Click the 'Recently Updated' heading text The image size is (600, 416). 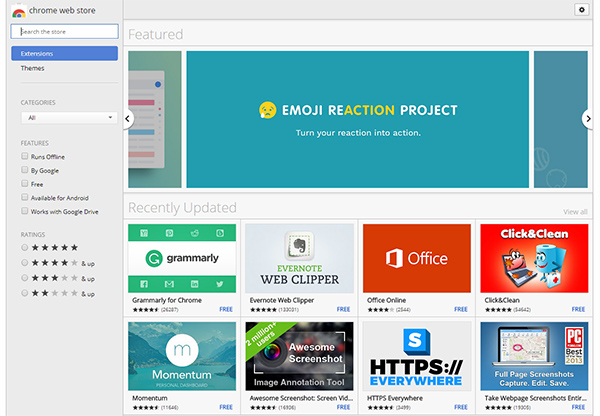pyautogui.click(x=182, y=208)
